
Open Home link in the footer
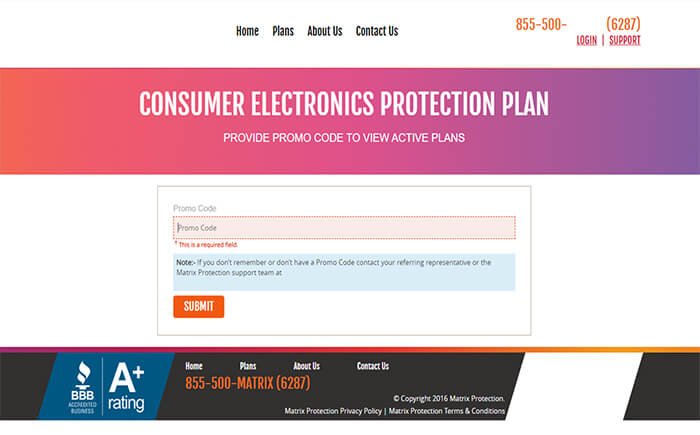click(x=194, y=366)
